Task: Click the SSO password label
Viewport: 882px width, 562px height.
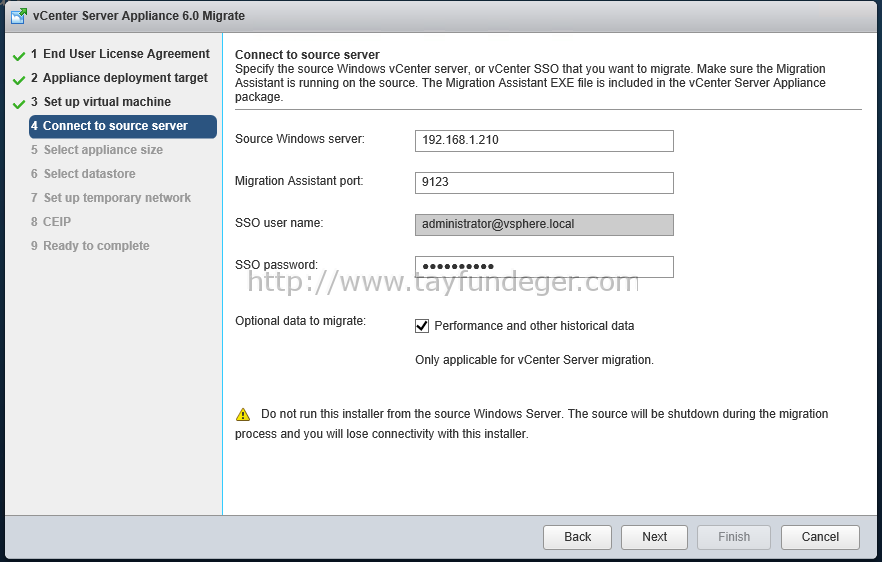Action: pyautogui.click(x=276, y=264)
